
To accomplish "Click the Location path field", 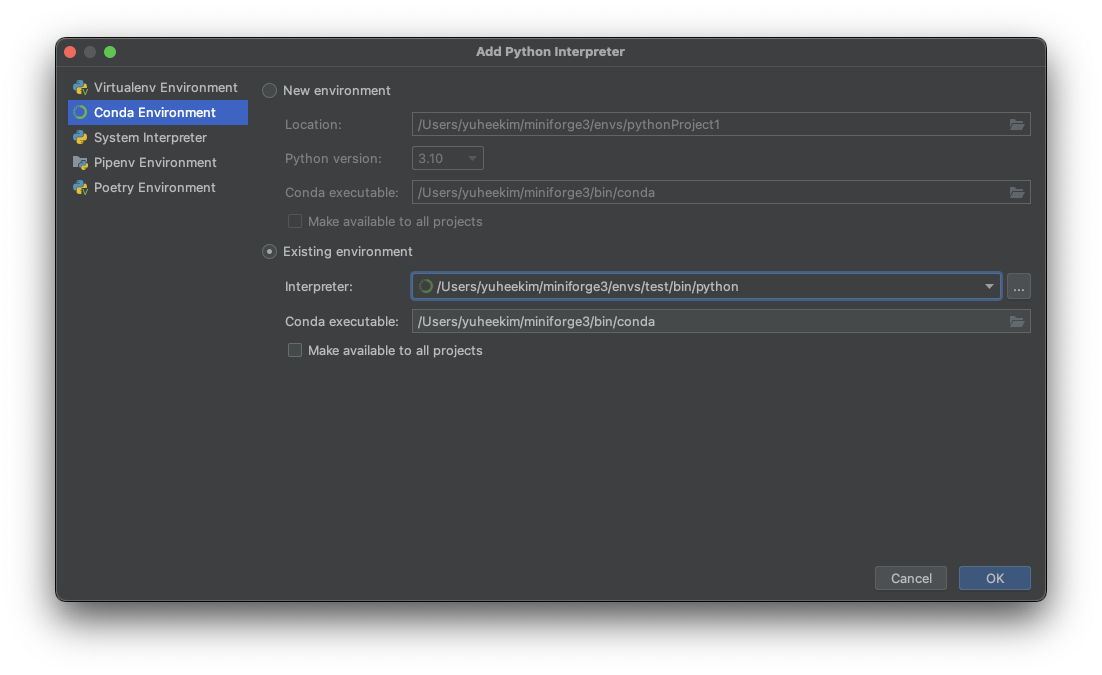I will pyautogui.click(x=721, y=124).
